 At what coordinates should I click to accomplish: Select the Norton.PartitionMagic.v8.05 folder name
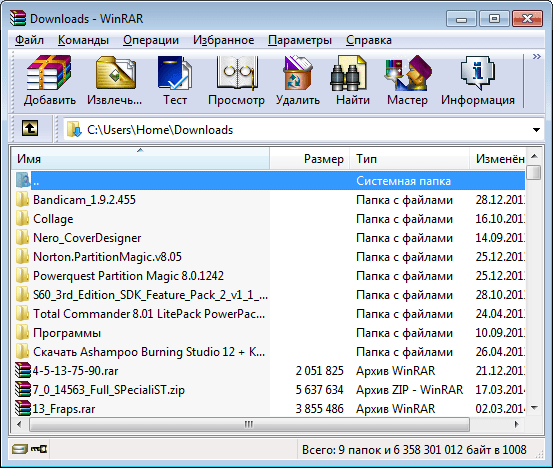coord(107,257)
